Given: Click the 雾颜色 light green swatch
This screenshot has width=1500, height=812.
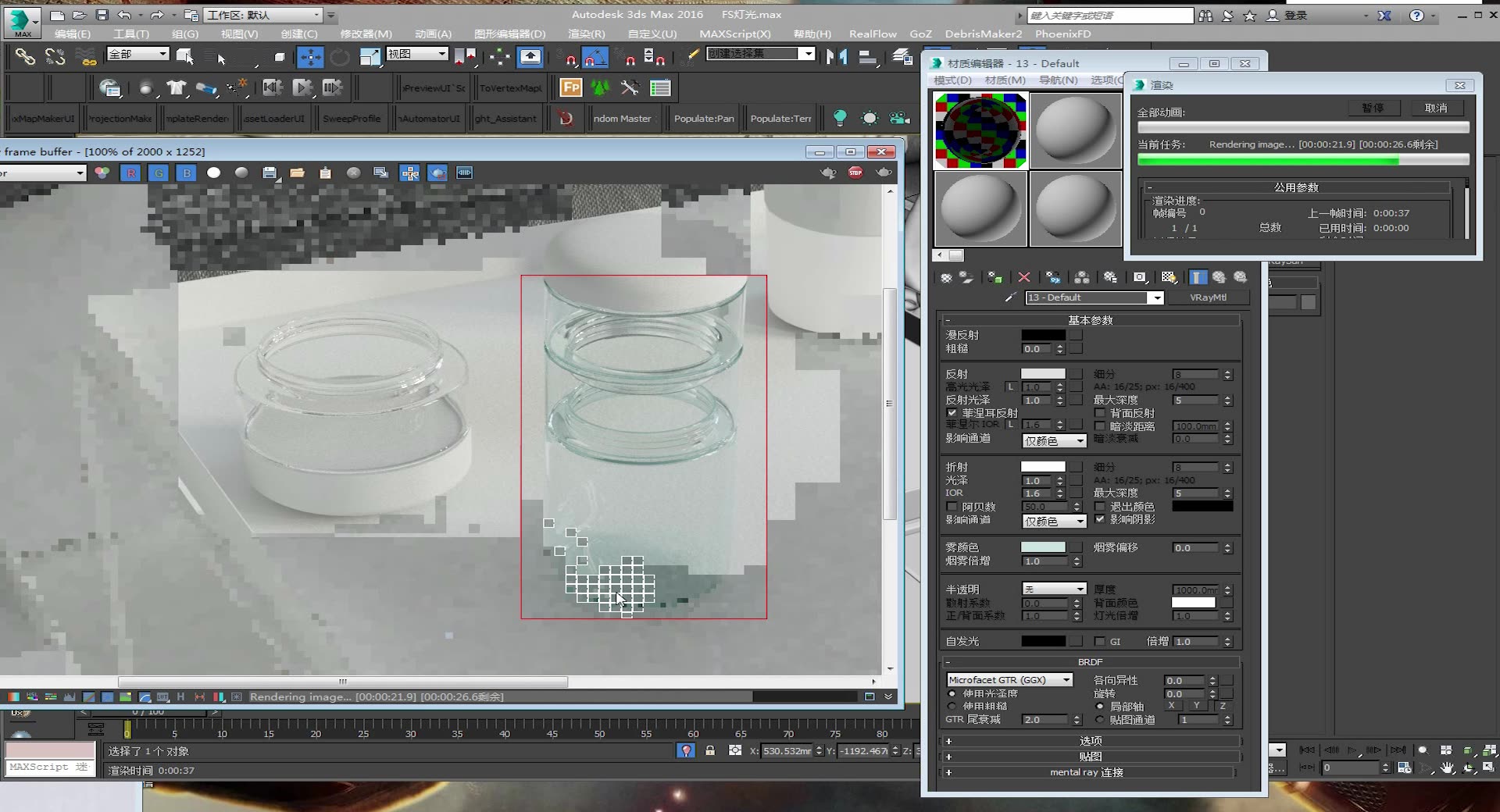Looking at the screenshot, I should pos(1043,547).
